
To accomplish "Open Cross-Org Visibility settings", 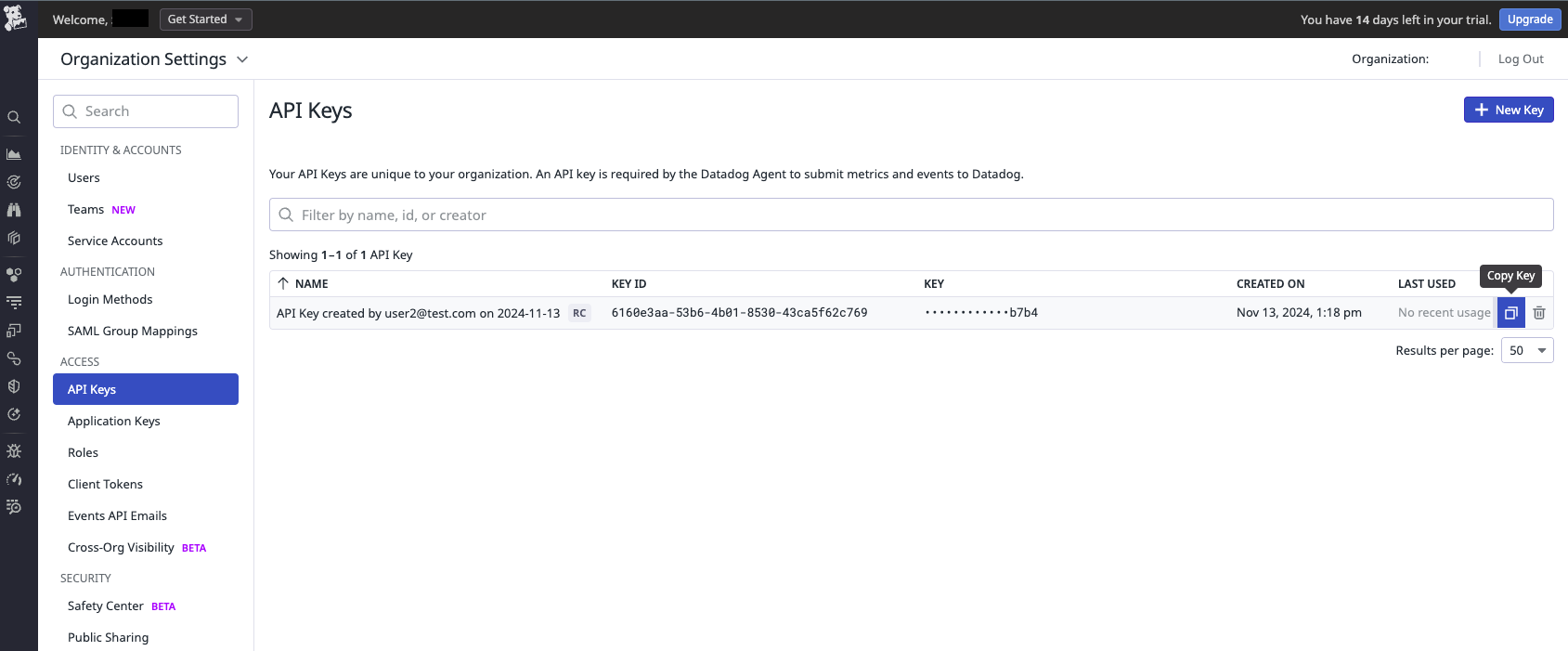I will (121, 548).
